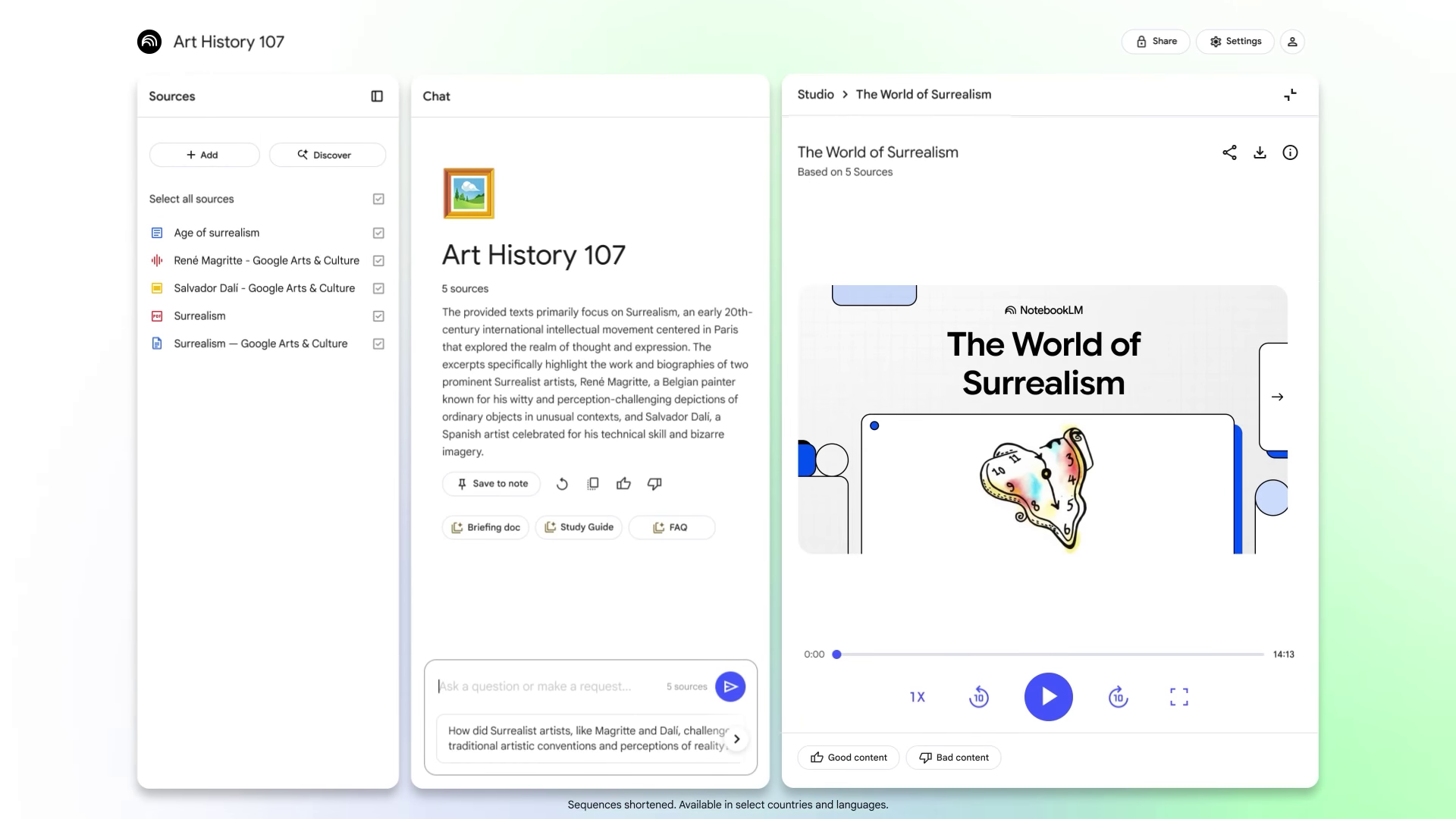Expand the suggested question with the chevron arrow

[x=736, y=739]
